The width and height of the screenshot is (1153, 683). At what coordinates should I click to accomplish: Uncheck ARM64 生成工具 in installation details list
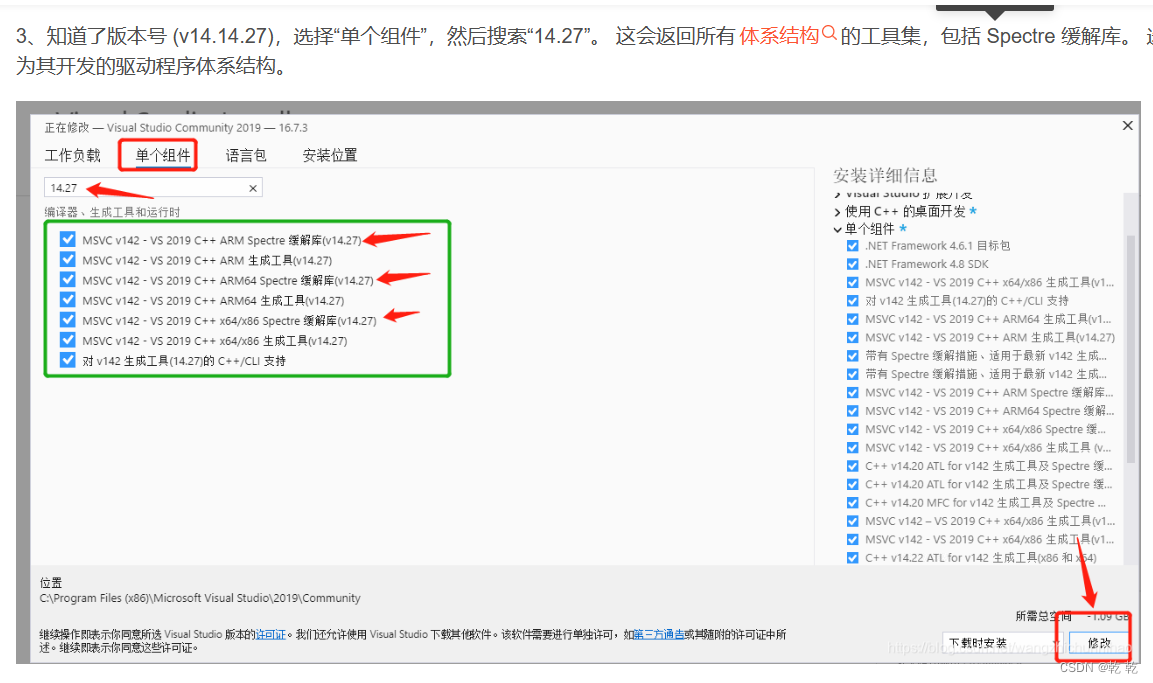(x=852, y=319)
